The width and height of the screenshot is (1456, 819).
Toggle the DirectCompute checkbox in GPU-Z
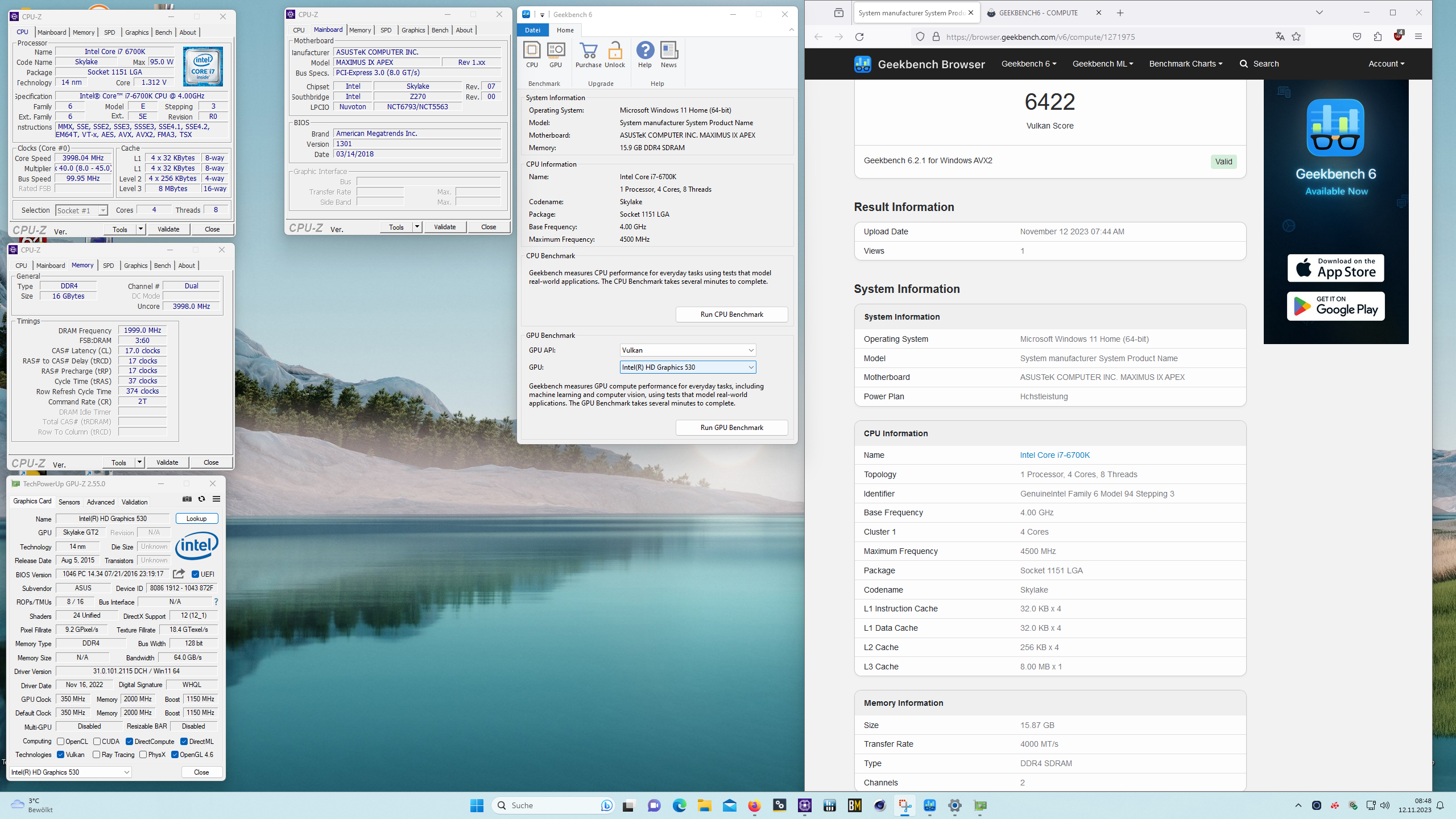coord(129,742)
